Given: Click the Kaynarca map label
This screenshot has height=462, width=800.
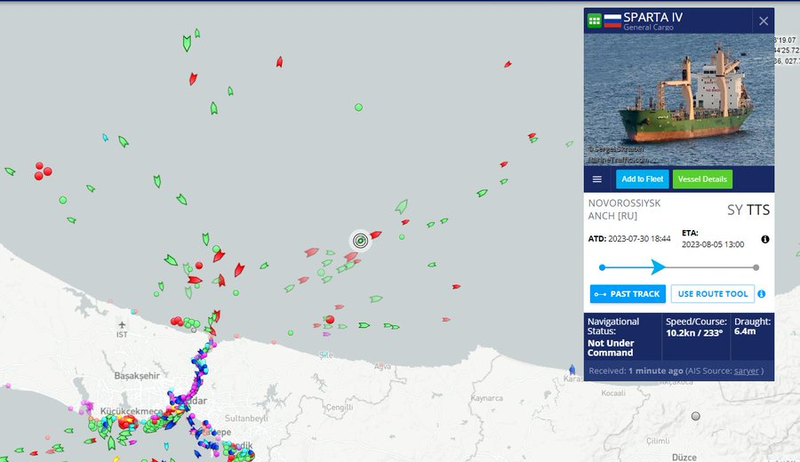Looking at the screenshot, I should point(486,398).
